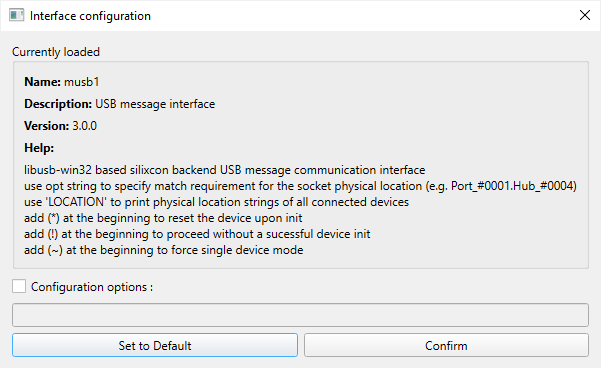Click the 'USB message interface' description text
The width and height of the screenshot is (601, 368).
click(155, 104)
